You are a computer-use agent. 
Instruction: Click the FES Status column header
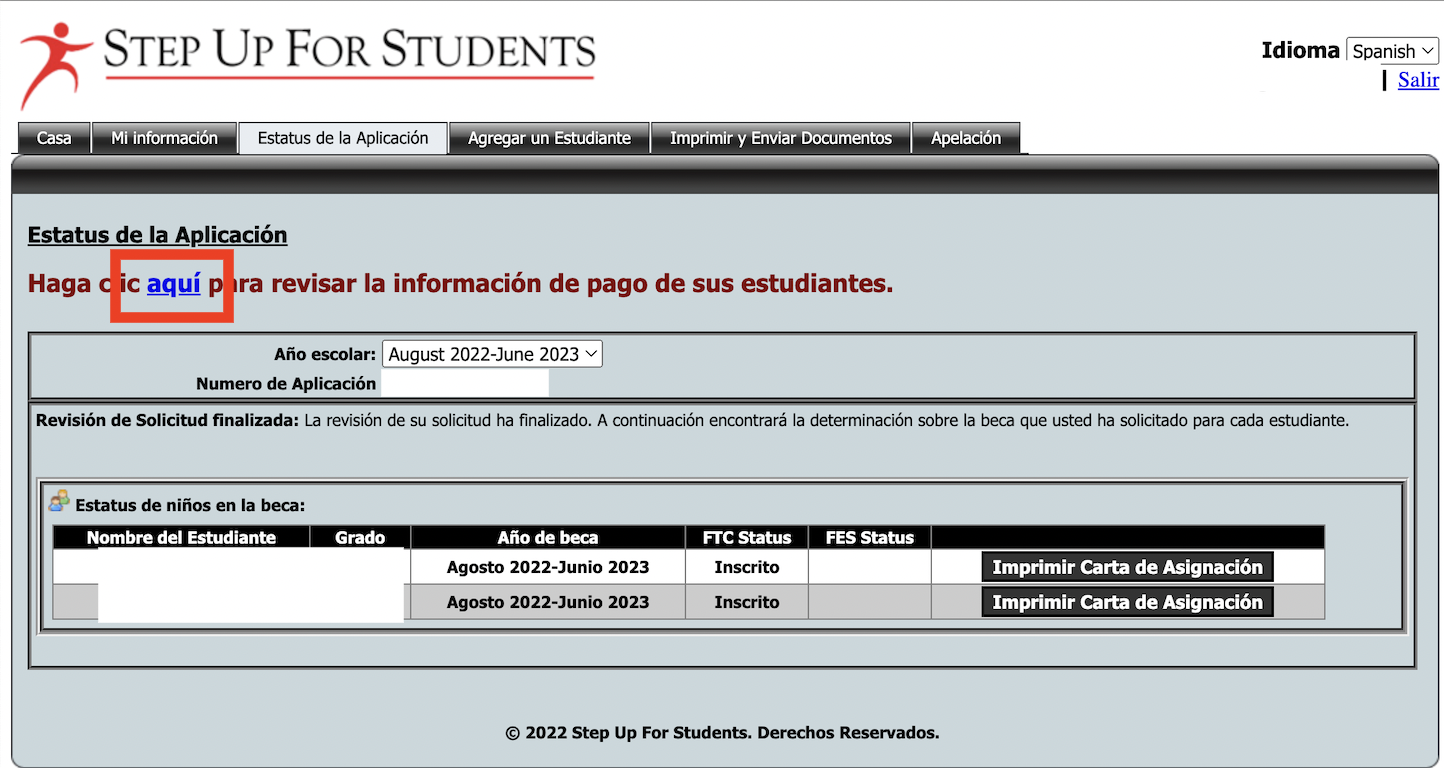coord(870,537)
